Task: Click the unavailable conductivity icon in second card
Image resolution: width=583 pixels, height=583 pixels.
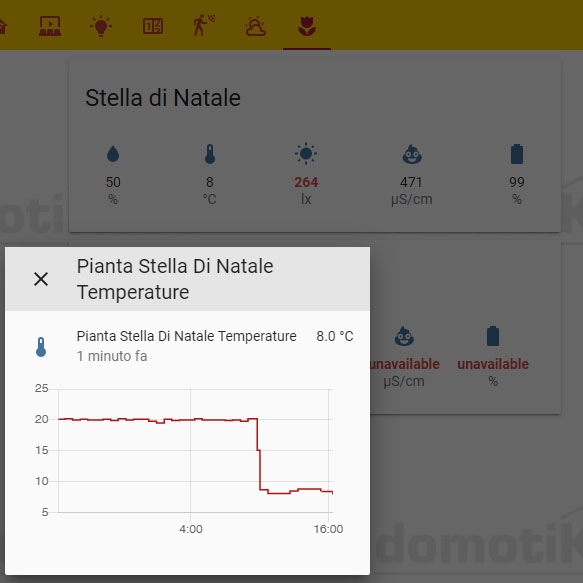Action: [404, 336]
